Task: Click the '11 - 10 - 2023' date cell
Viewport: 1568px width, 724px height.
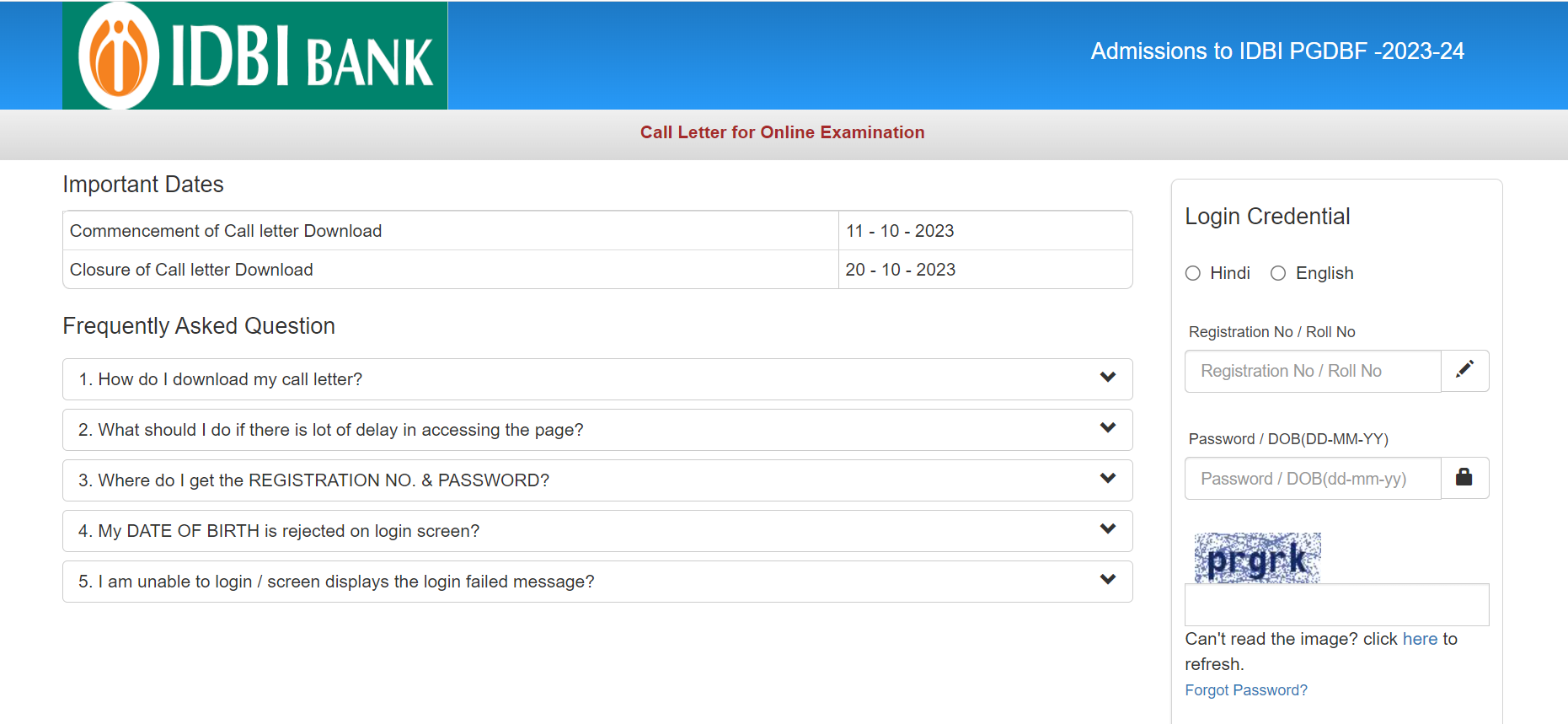Action: [x=985, y=231]
